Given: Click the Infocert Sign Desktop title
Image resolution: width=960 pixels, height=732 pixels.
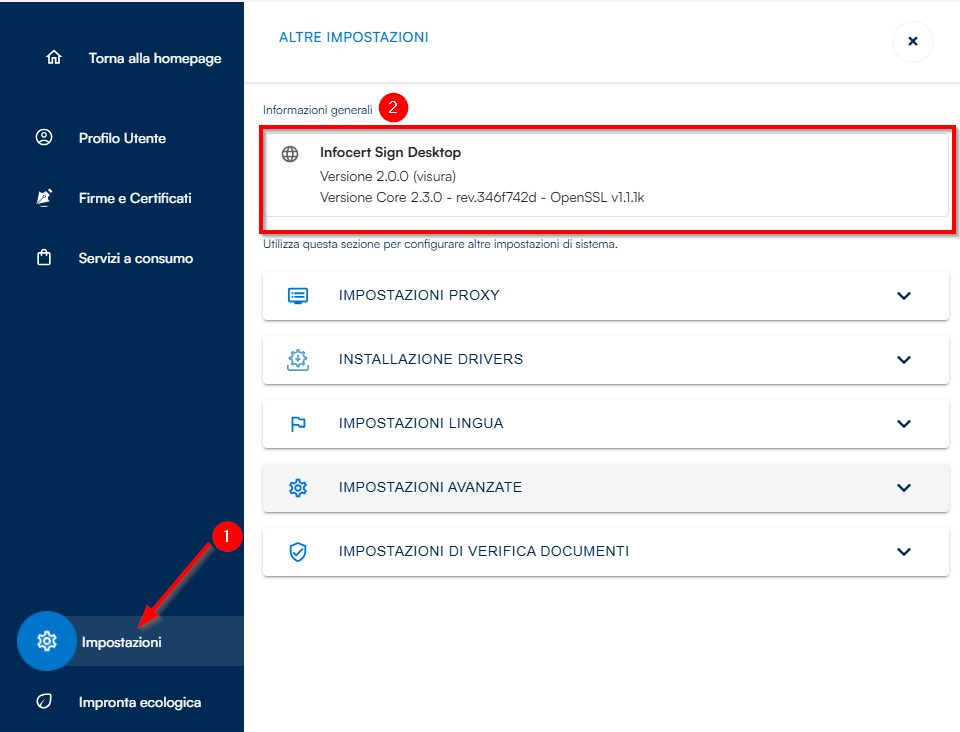Looking at the screenshot, I should [391, 152].
